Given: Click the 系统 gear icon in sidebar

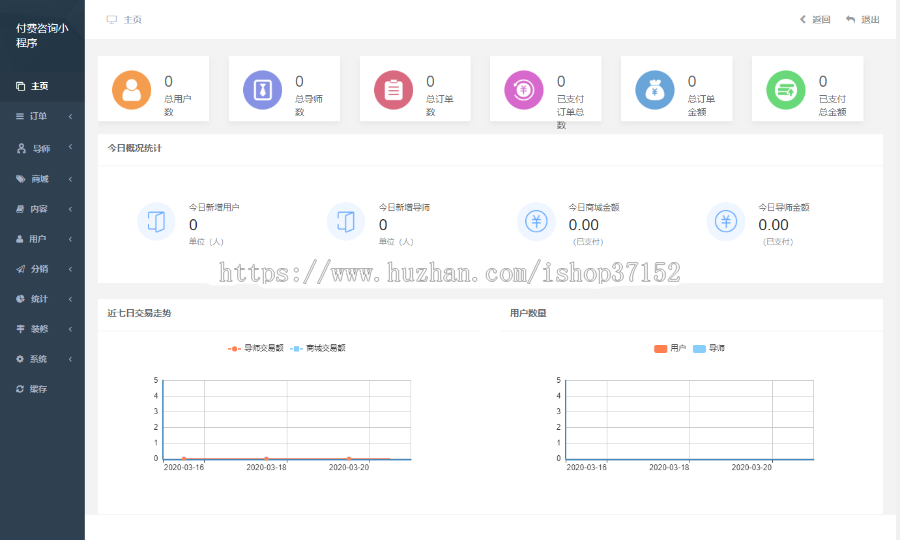Looking at the screenshot, I should click(20, 359).
